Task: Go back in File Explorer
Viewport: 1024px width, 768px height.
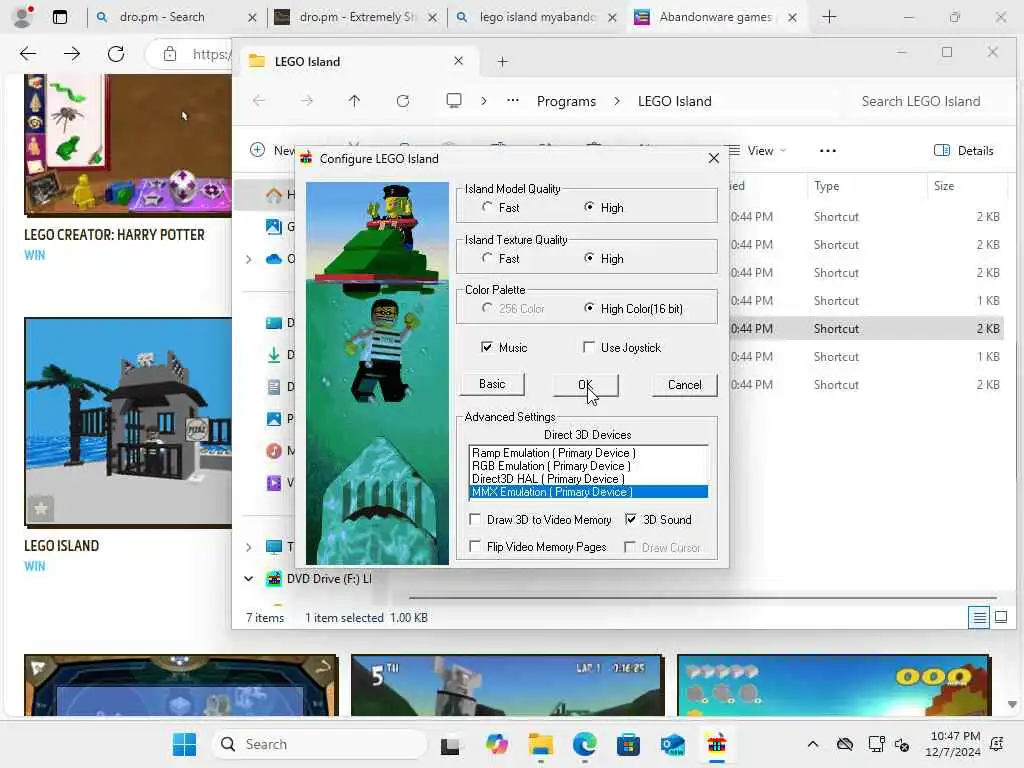Action: point(259,101)
